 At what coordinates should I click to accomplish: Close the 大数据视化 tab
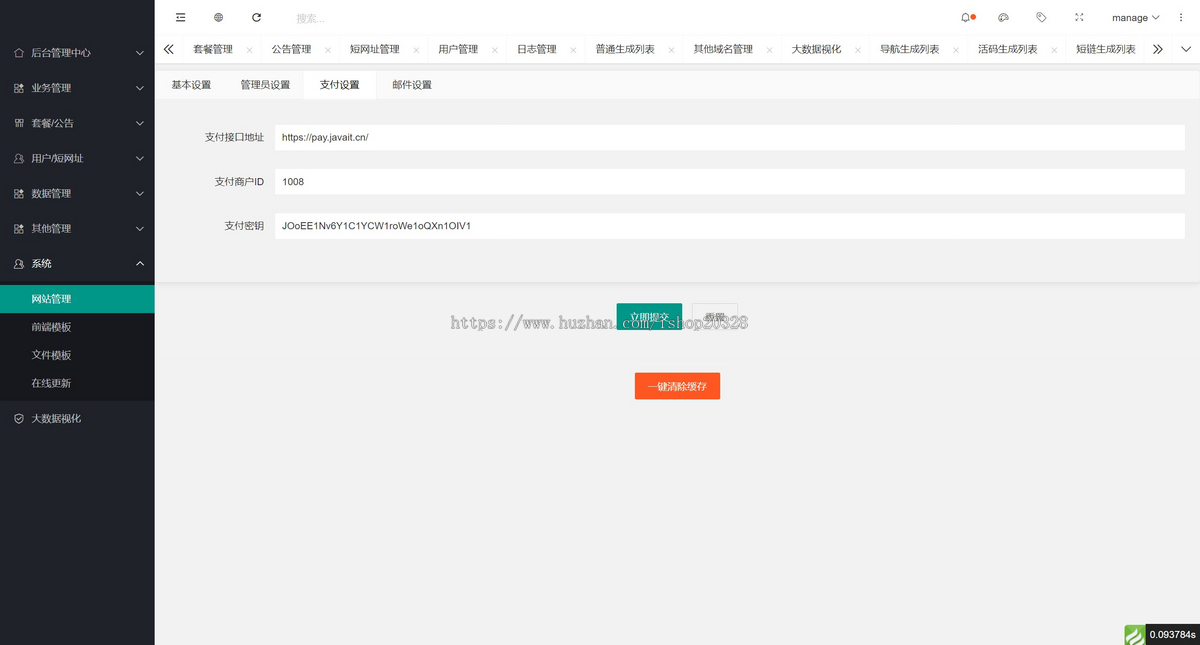pos(857,50)
